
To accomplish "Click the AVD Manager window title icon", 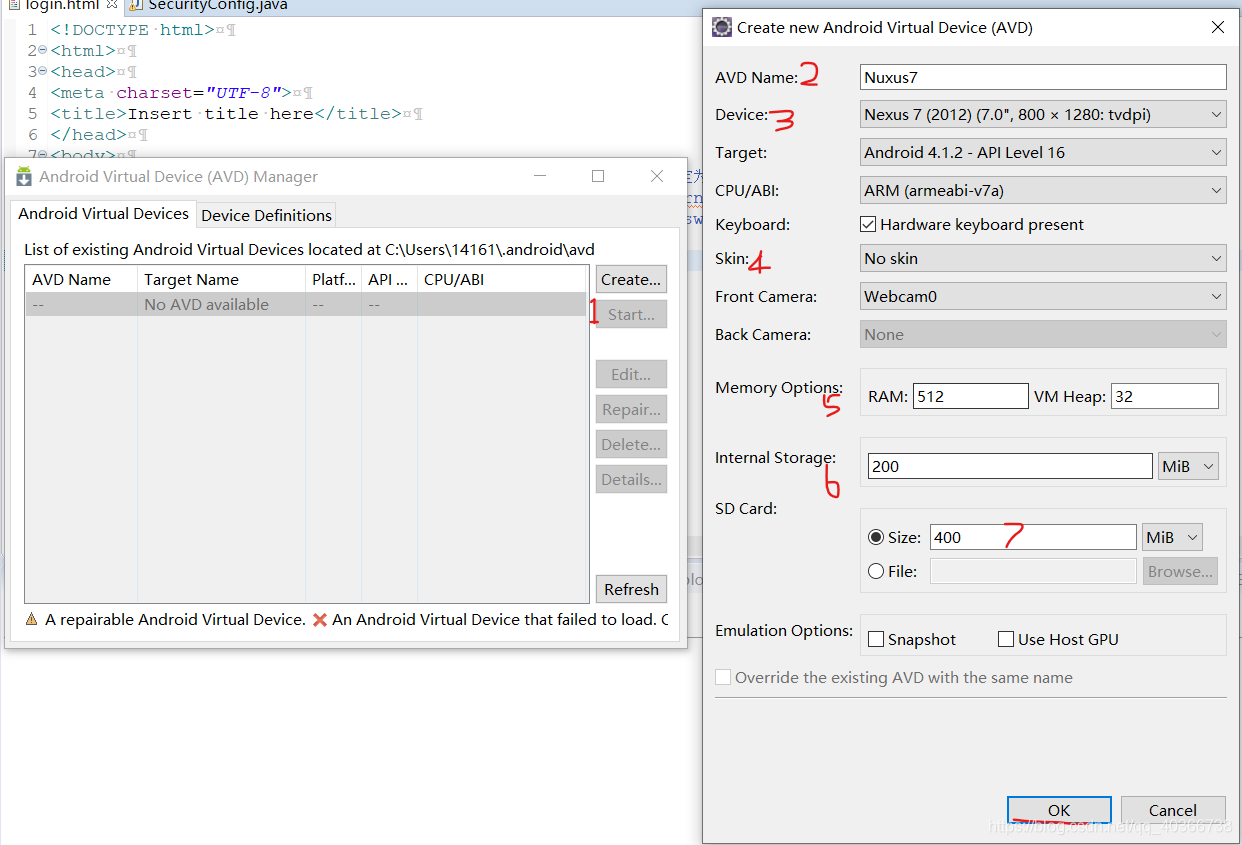I will [24, 177].
